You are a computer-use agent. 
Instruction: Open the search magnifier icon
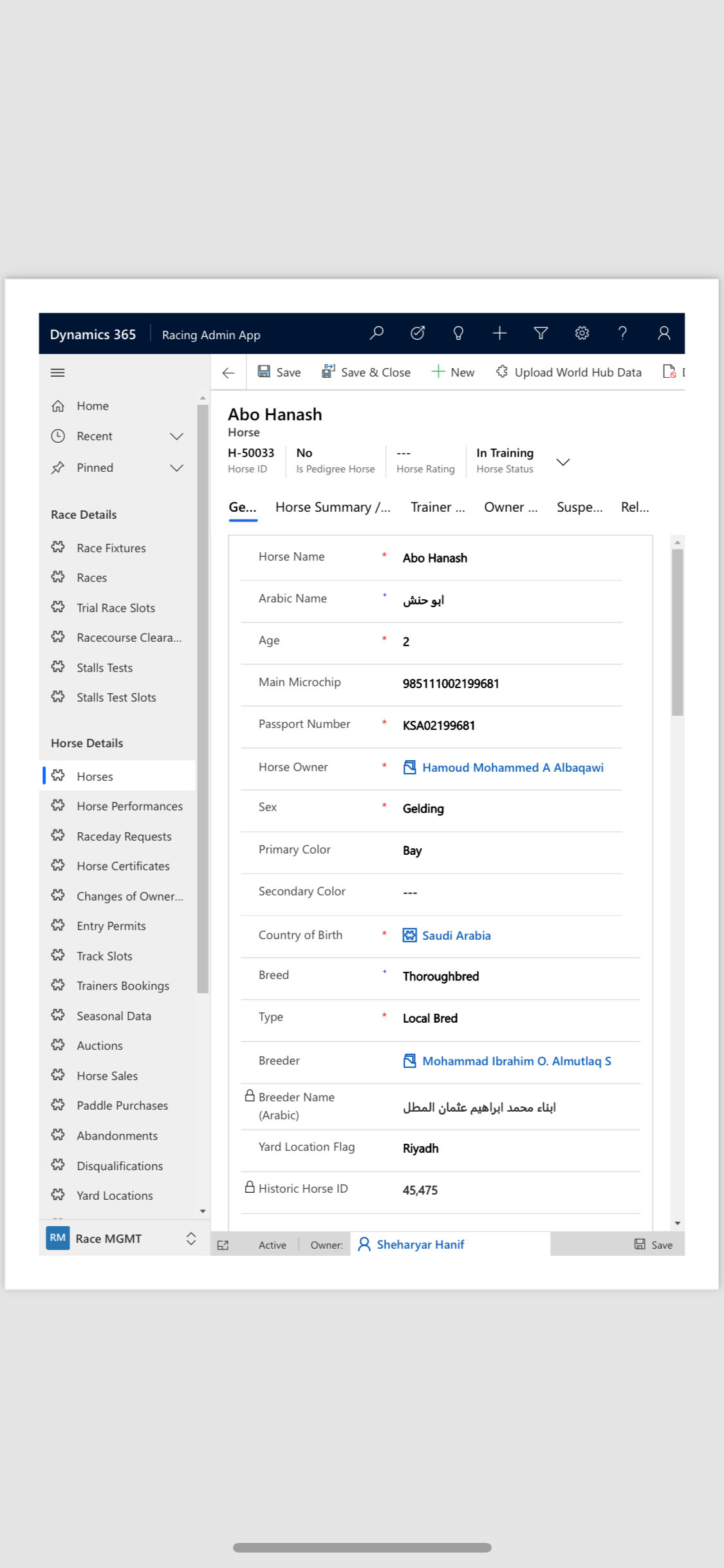point(376,333)
